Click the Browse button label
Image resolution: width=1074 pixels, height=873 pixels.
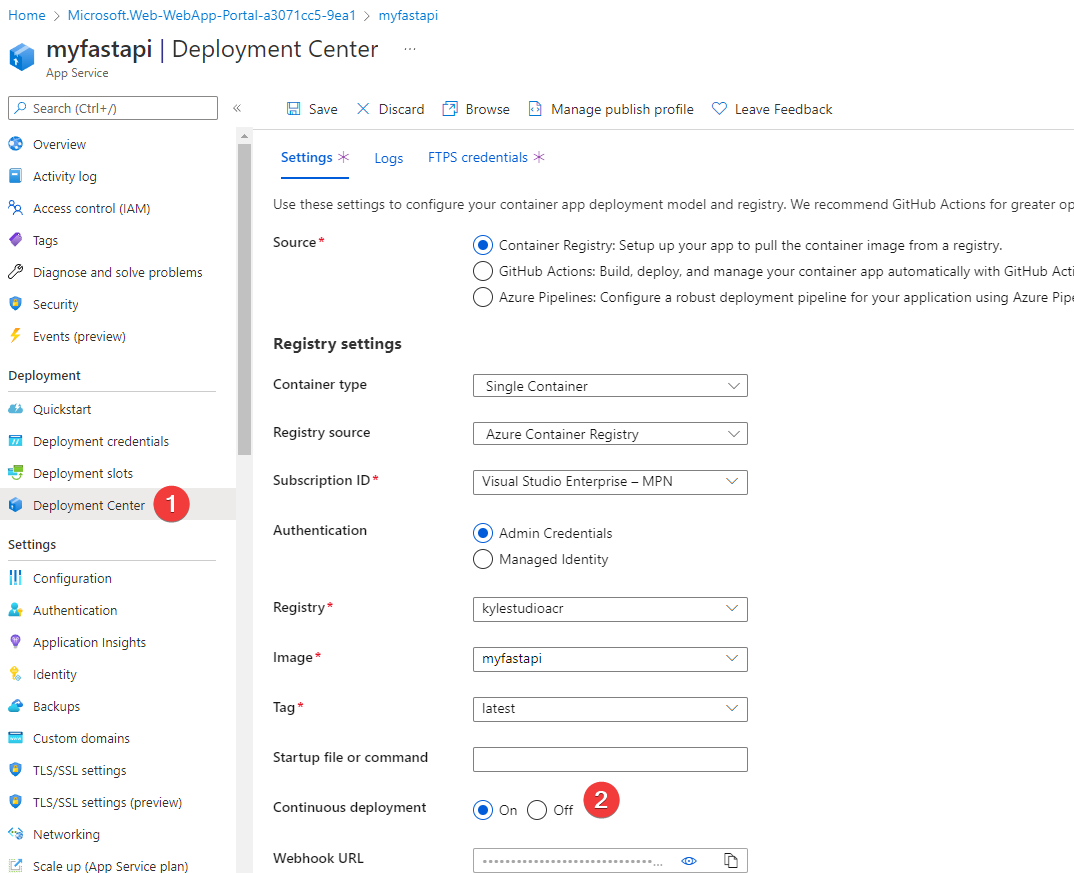point(488,109)
